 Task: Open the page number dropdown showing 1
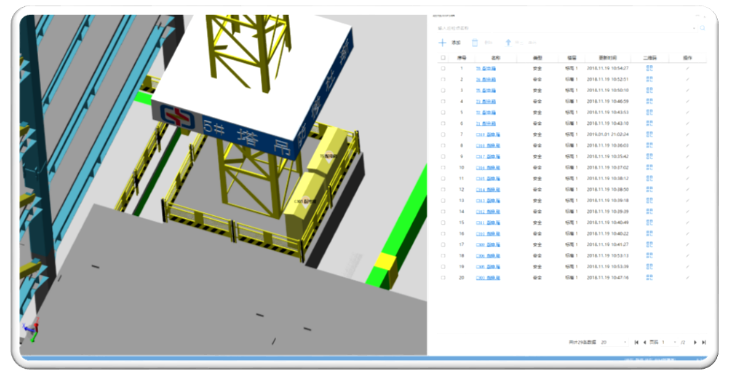[669, 342]
